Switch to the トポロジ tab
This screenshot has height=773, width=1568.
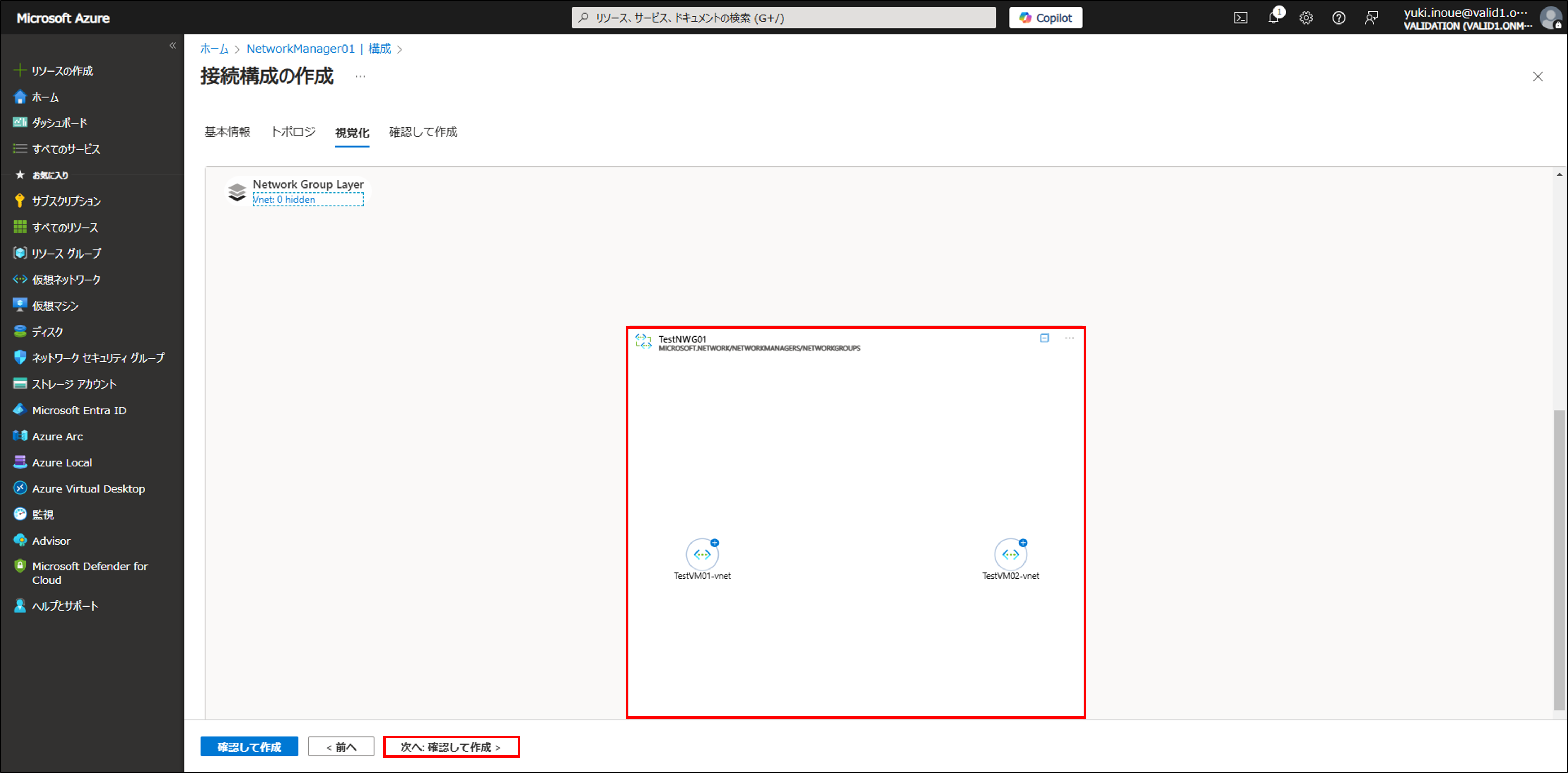tap(293, 132)
